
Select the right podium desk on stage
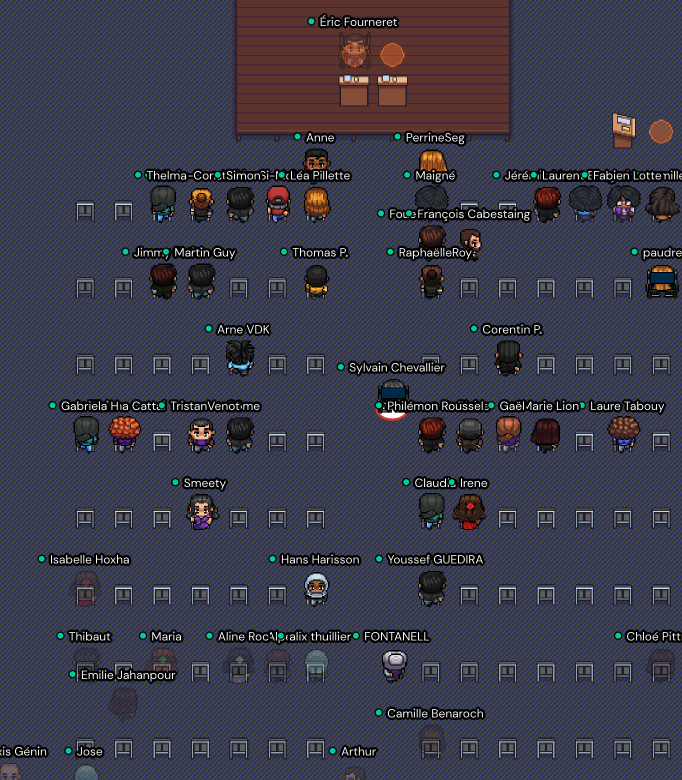[392, 90]
